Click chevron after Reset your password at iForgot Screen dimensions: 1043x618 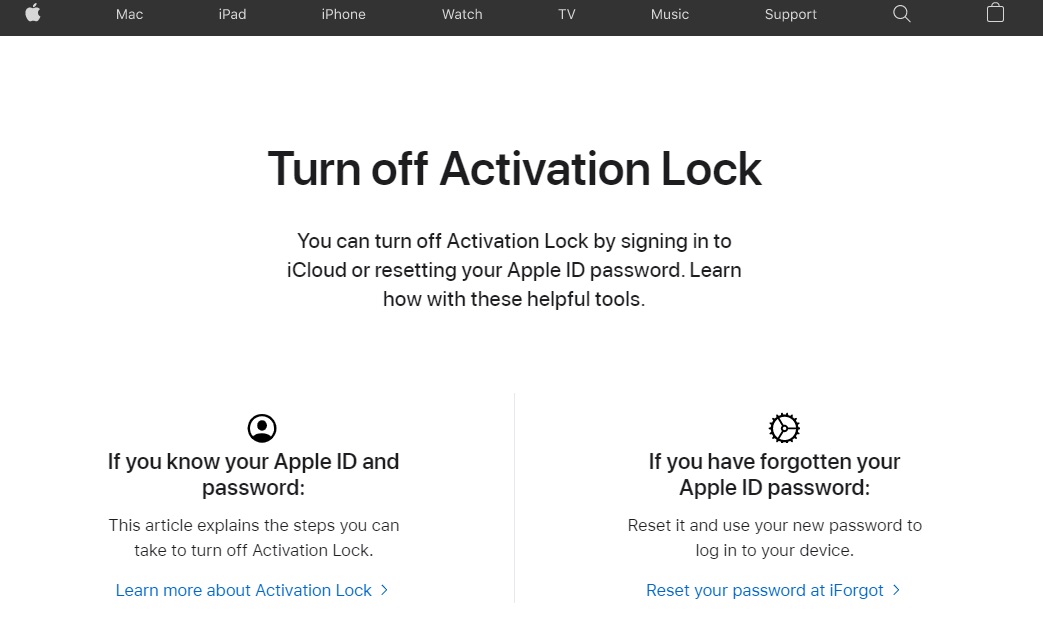(x=897, y=590)
